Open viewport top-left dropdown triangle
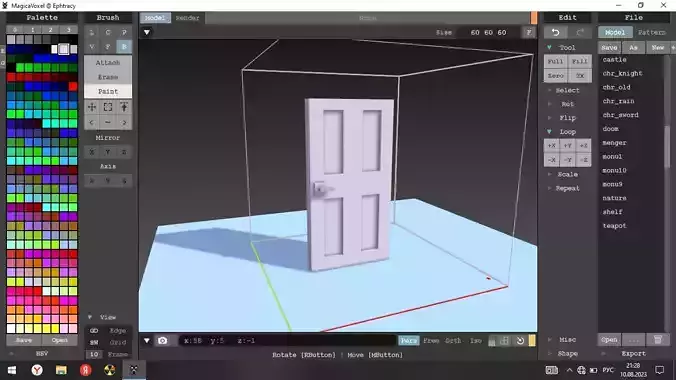The height and width of the screenshot is (380, 676). [x=147, y=32]
